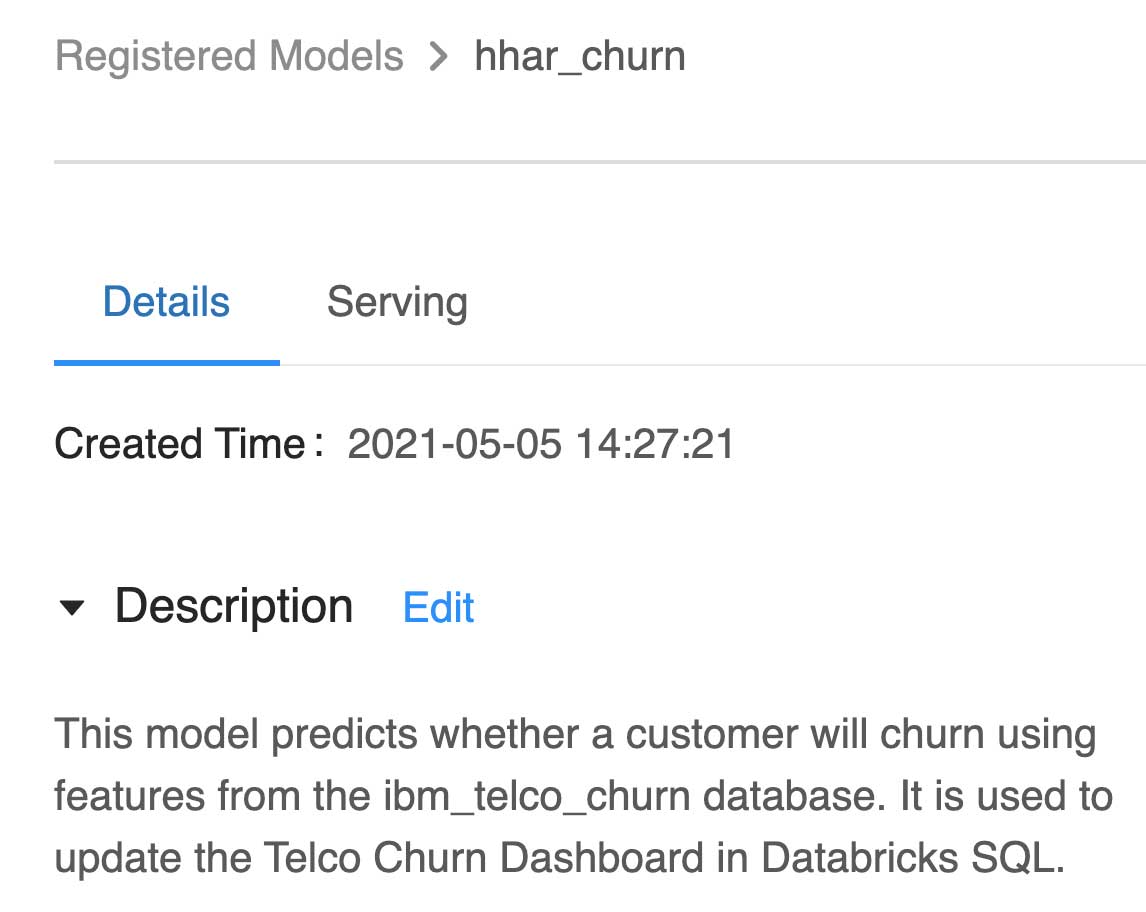Click the time 14:27:21
Screen dimensions: 1146x912
pyautogui.click(x=654, y=444)
